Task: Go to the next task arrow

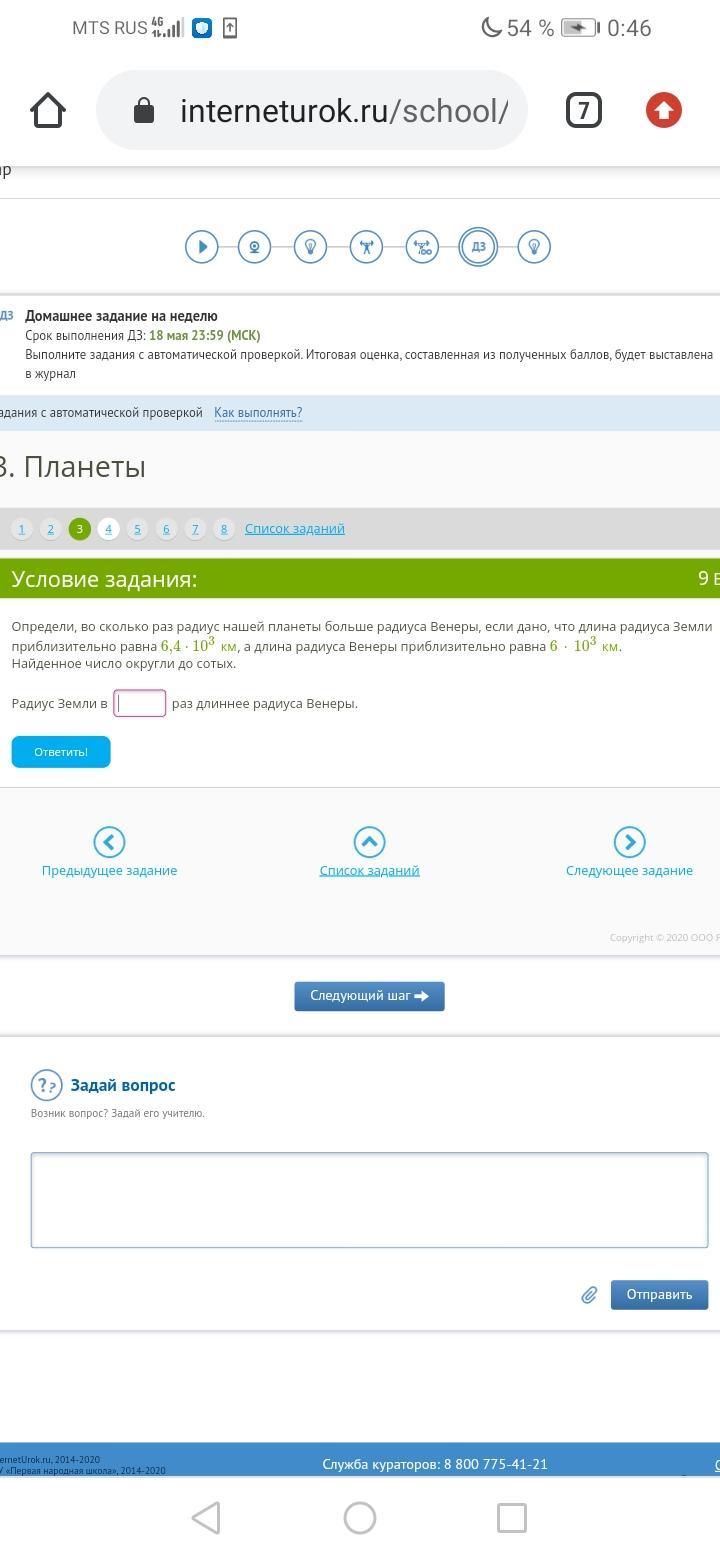Action: (629, 842)
